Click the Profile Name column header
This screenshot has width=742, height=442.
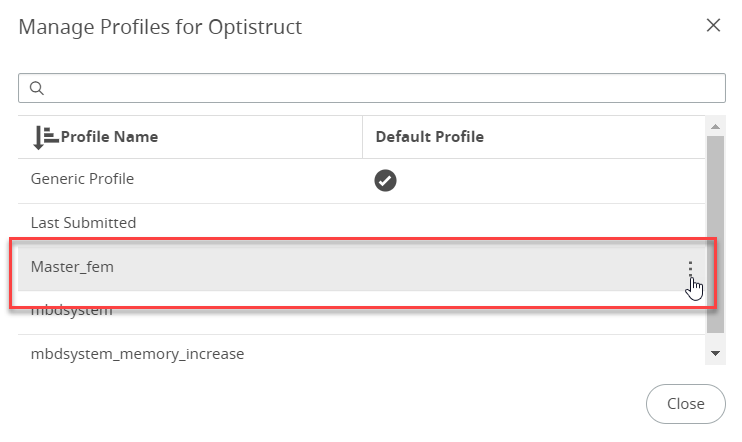coord(109,137)
